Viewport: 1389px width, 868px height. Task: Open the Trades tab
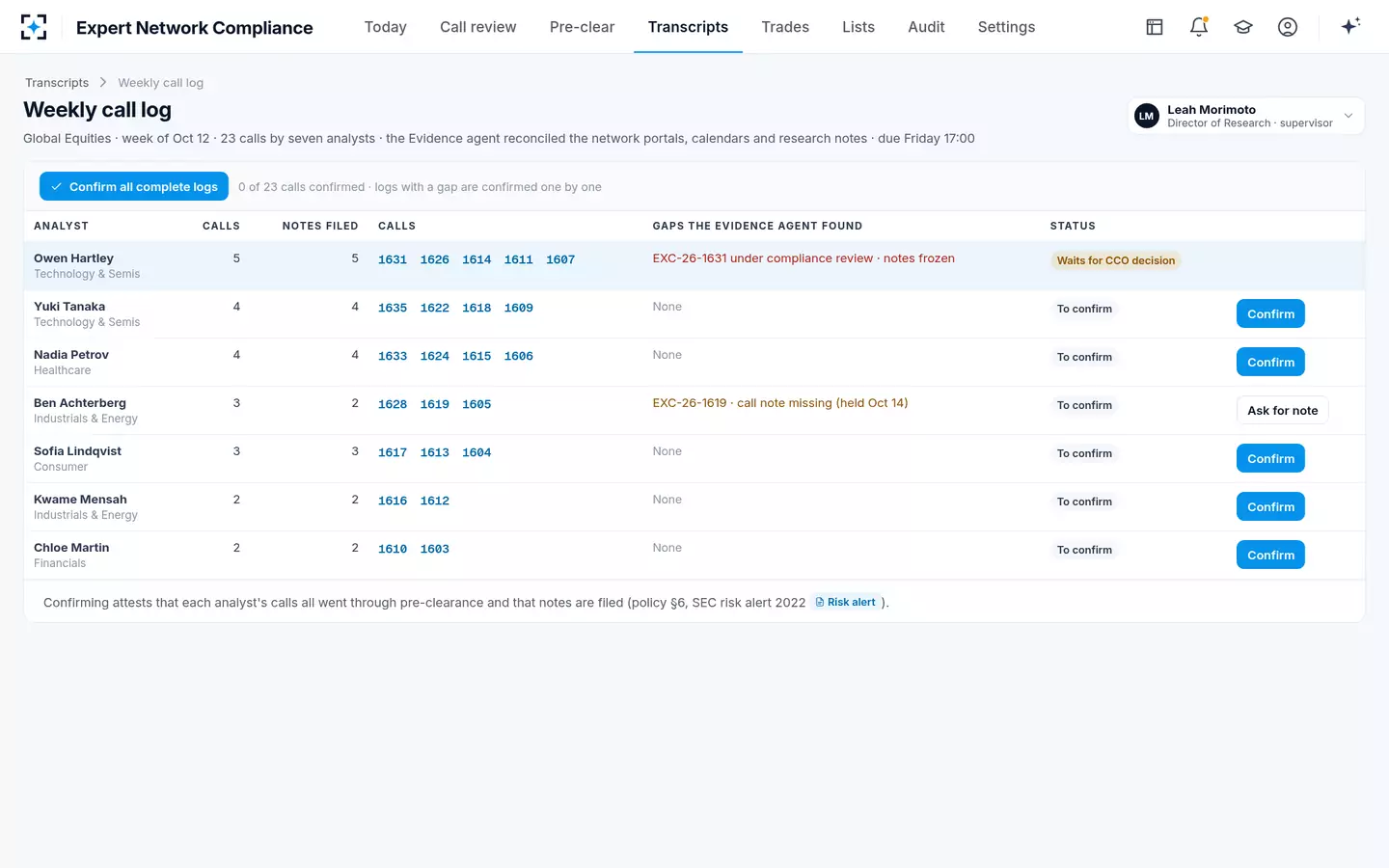[x=785, y=27]
